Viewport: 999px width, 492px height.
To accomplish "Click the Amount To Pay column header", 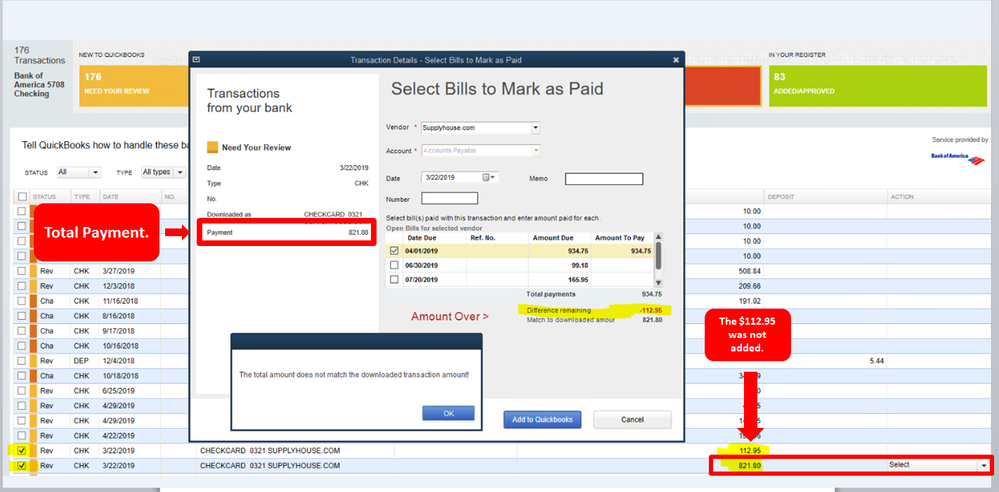I will 622,238.
